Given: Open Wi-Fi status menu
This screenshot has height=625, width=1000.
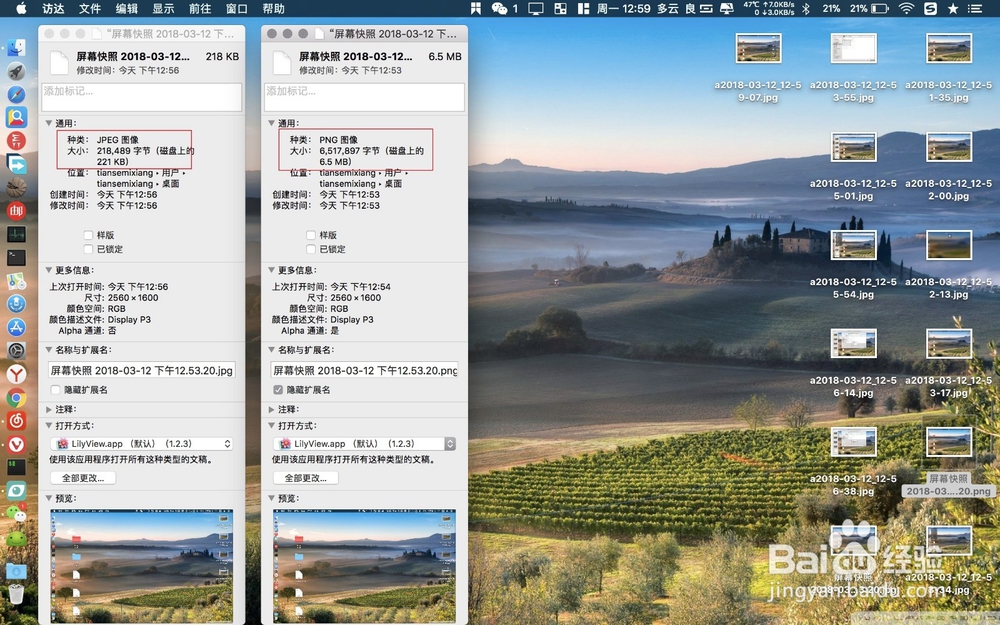Looking at the screenshot, I should click(906, 8).
